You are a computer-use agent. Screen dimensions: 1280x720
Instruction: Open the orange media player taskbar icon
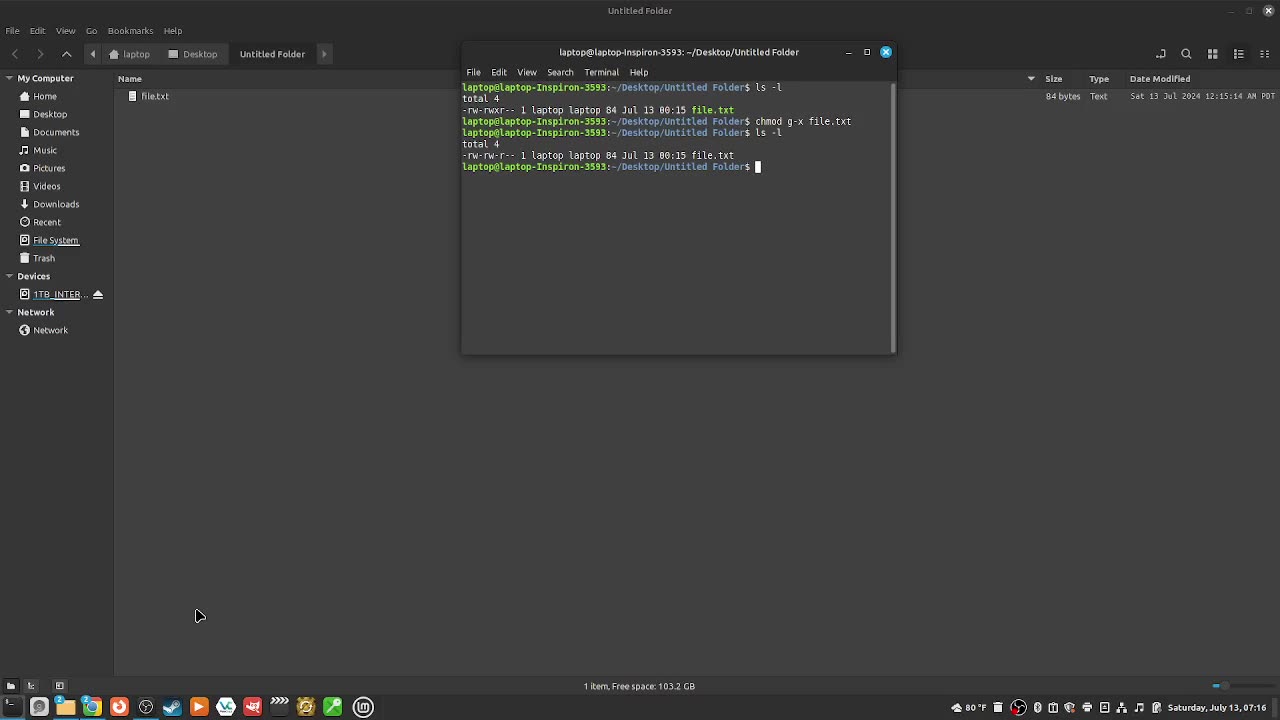pyautogui.click(x=199, y=707)
